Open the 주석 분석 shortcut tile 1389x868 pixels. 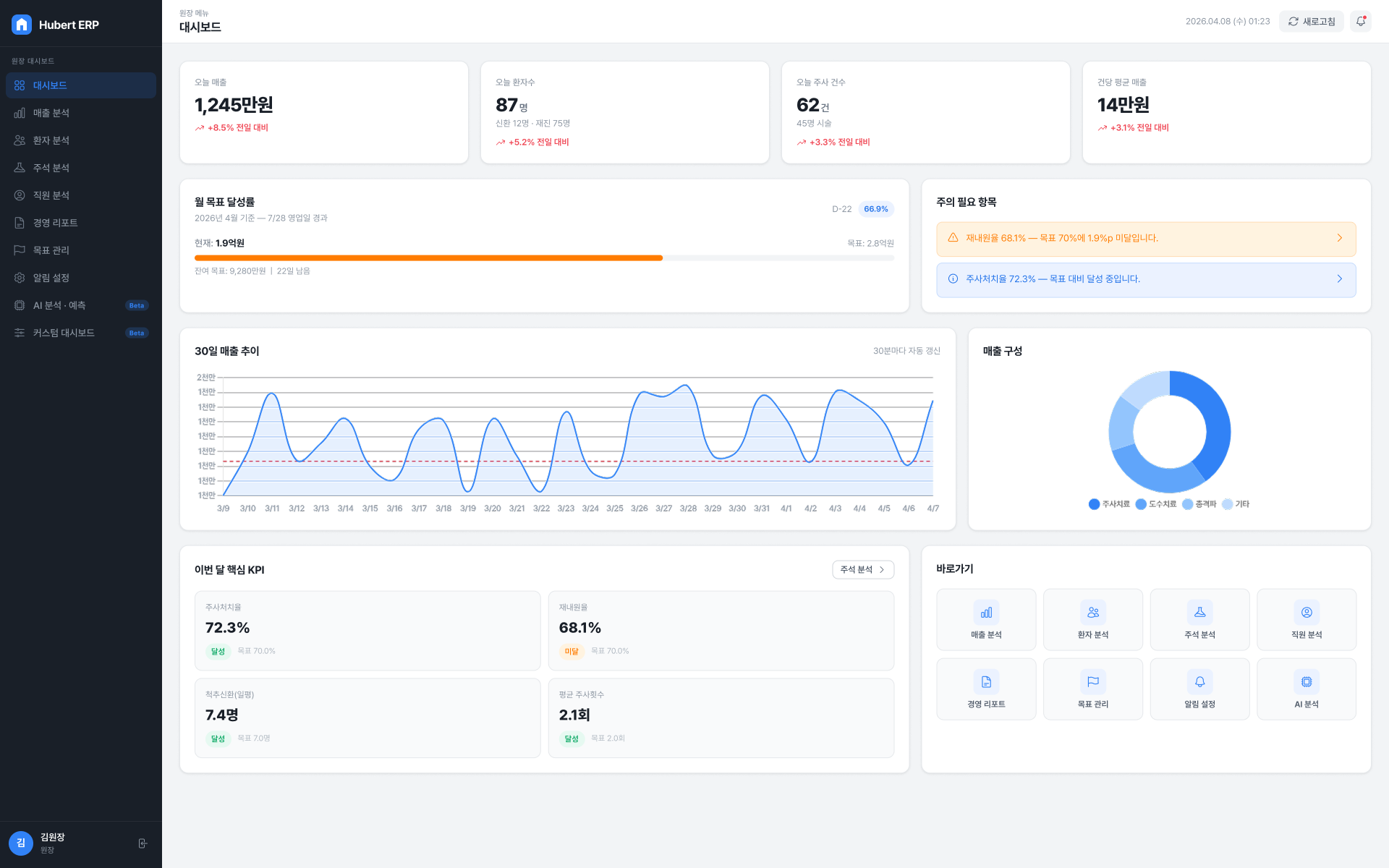(x=1199, y=620)
